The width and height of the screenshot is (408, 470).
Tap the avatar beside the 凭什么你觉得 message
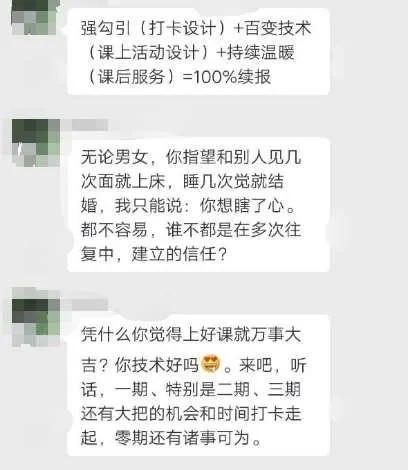click(36, 322)
